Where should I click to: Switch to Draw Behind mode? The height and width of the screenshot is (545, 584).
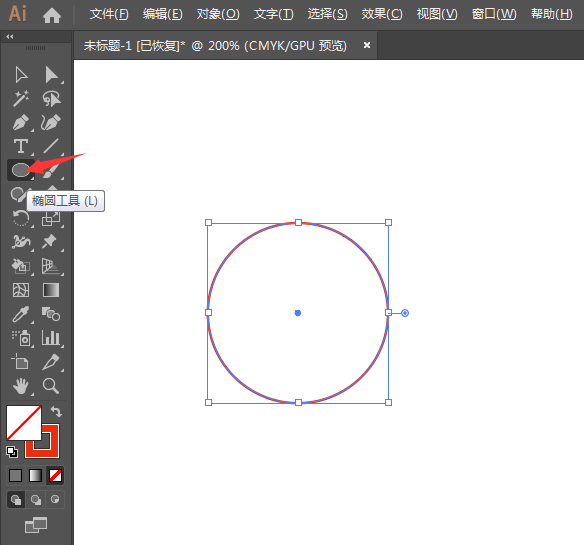click(x=36, y=500)
